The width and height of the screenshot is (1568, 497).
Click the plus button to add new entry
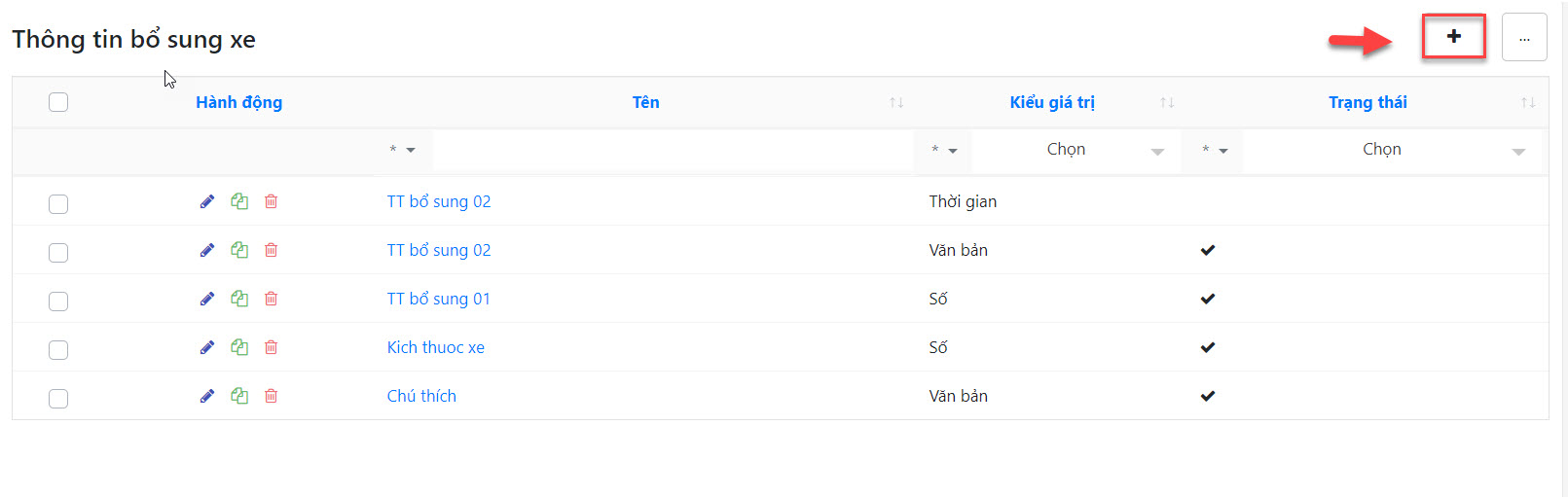click(x=1453, y=37)
